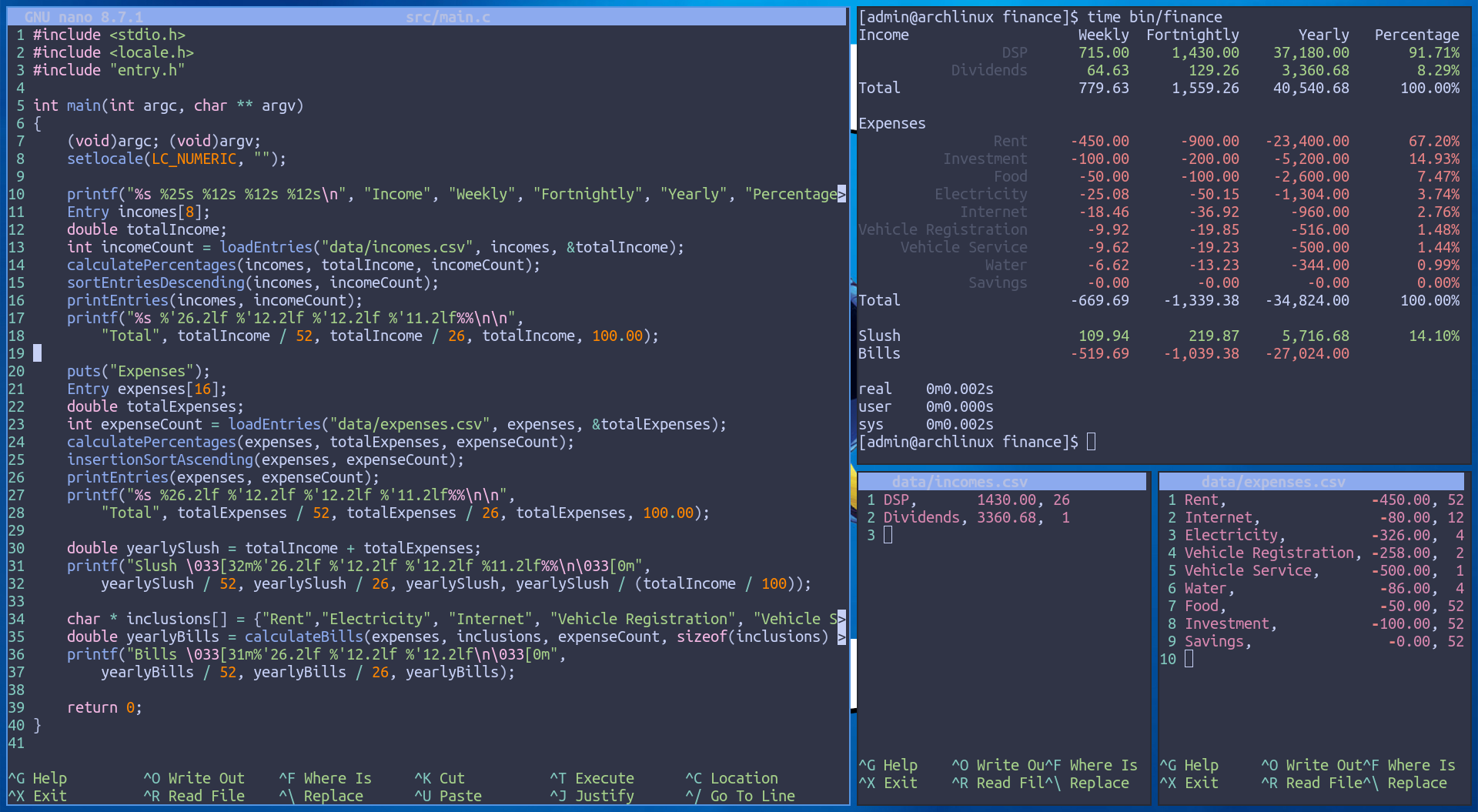Click ^R Read File in the main.c editor
Image resolution: width=1478 pixels, height=812 pixels.
click(x=194, y=796)
